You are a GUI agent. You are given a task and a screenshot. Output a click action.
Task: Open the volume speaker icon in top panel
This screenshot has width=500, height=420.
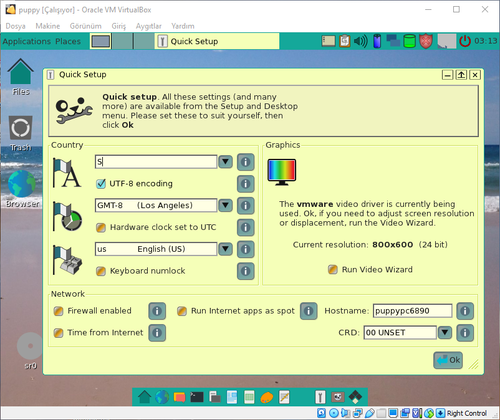point(361,41)
